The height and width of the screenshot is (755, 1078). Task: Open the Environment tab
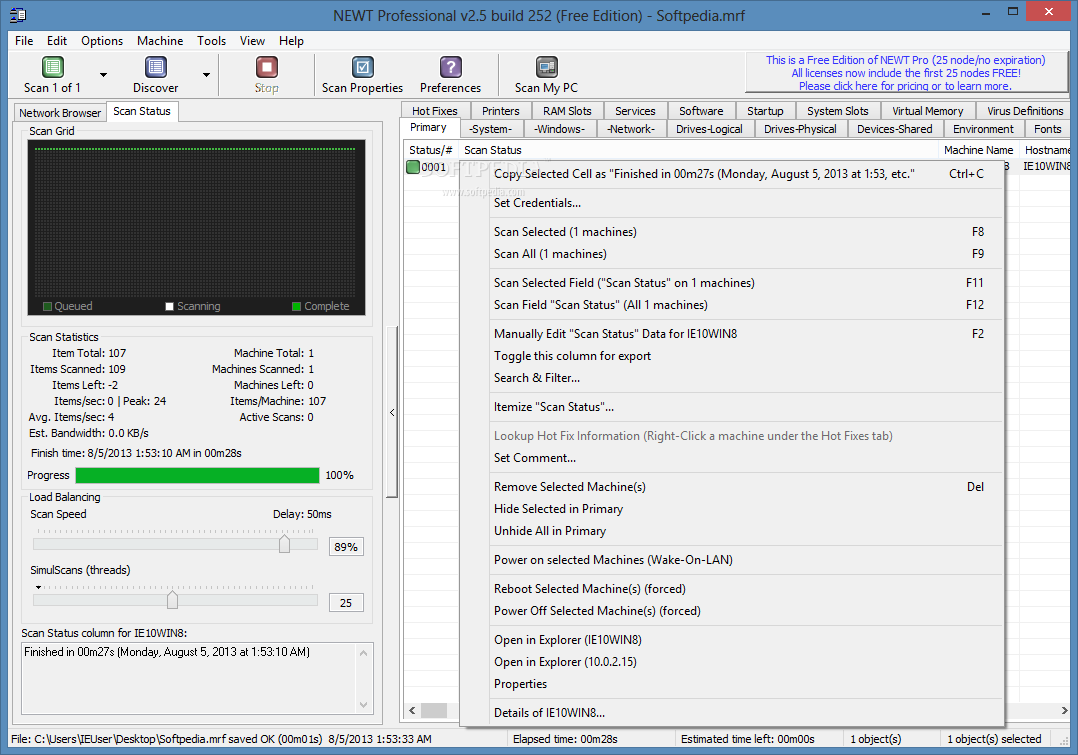coord(983,129)
